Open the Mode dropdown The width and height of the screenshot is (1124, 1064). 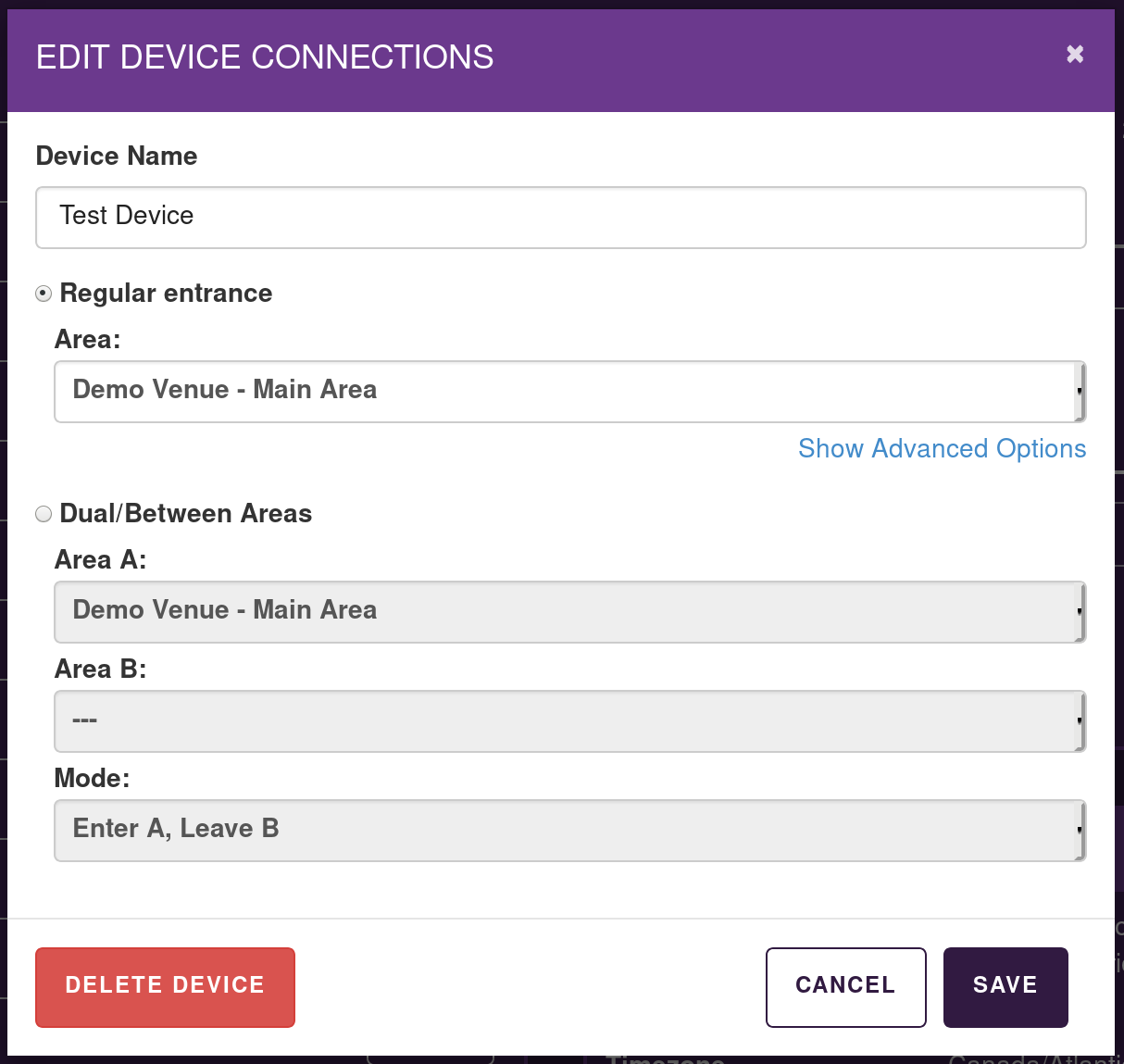[568, 831]
